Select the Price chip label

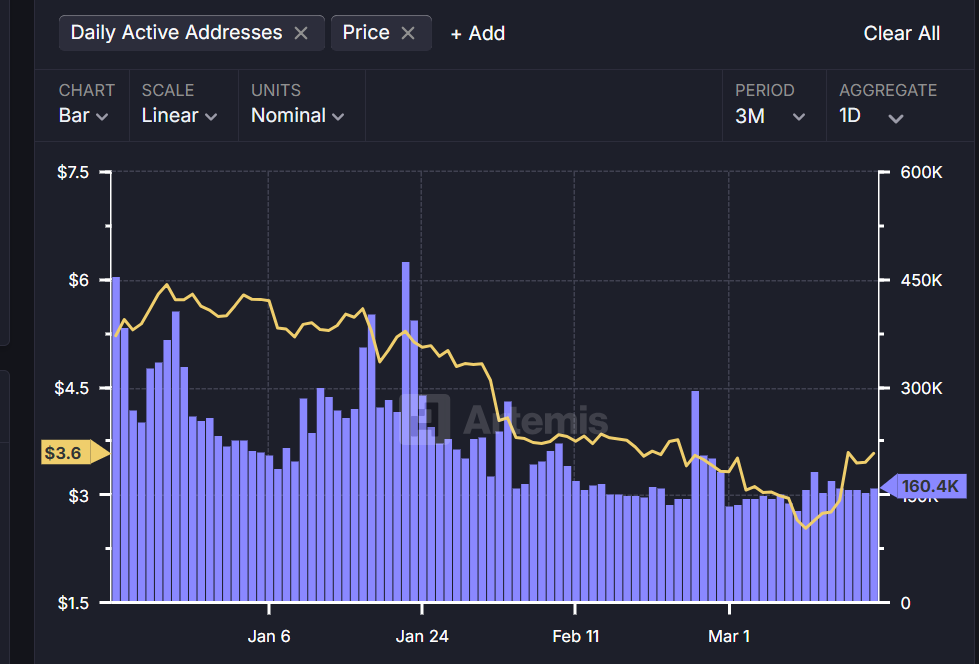pos(366,33)
